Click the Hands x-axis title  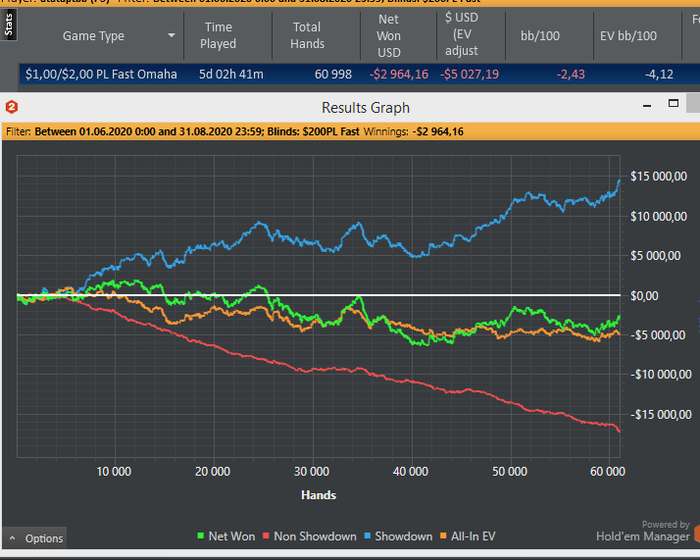click(x=318, y=495)
